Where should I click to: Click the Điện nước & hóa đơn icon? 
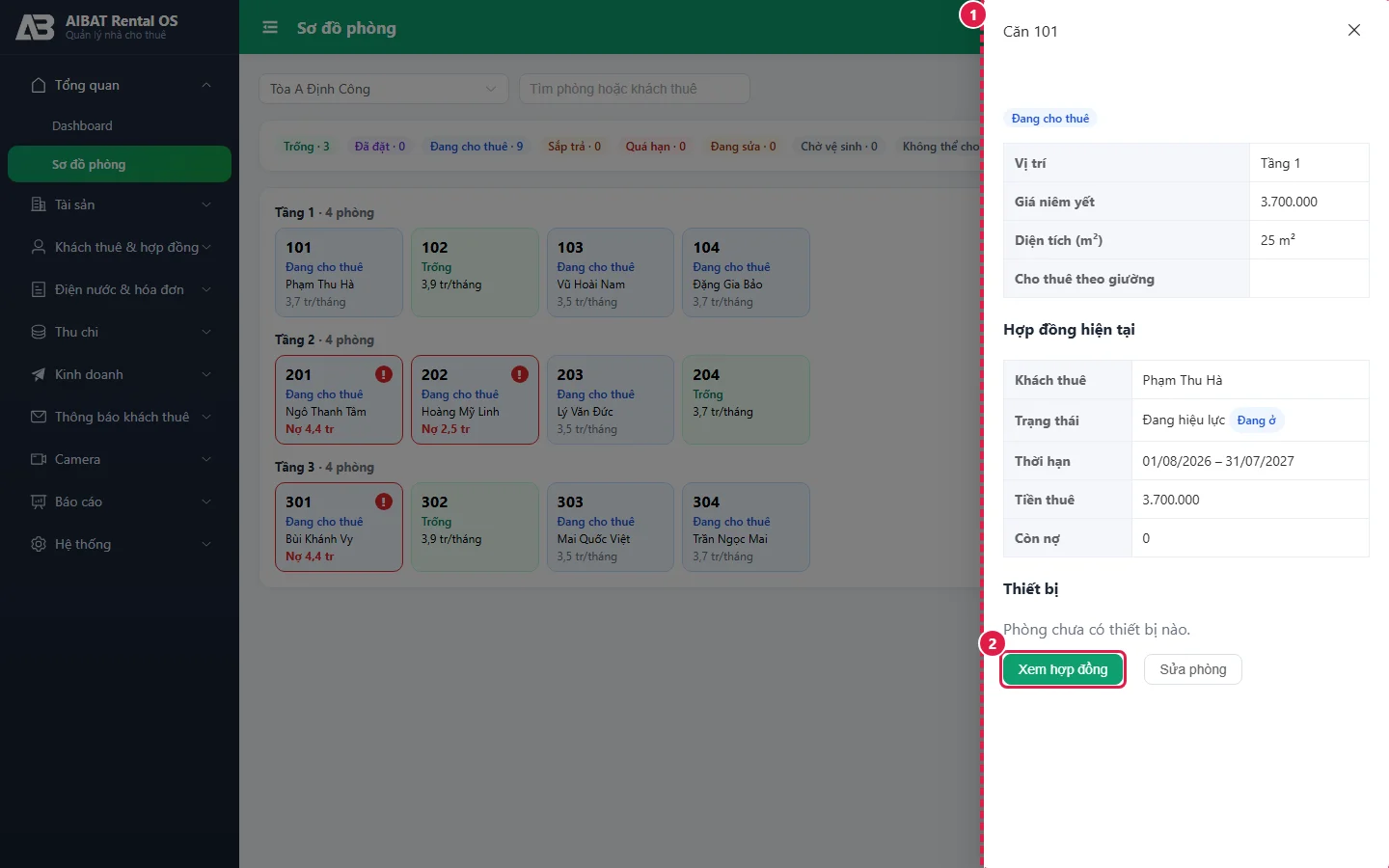39,289
